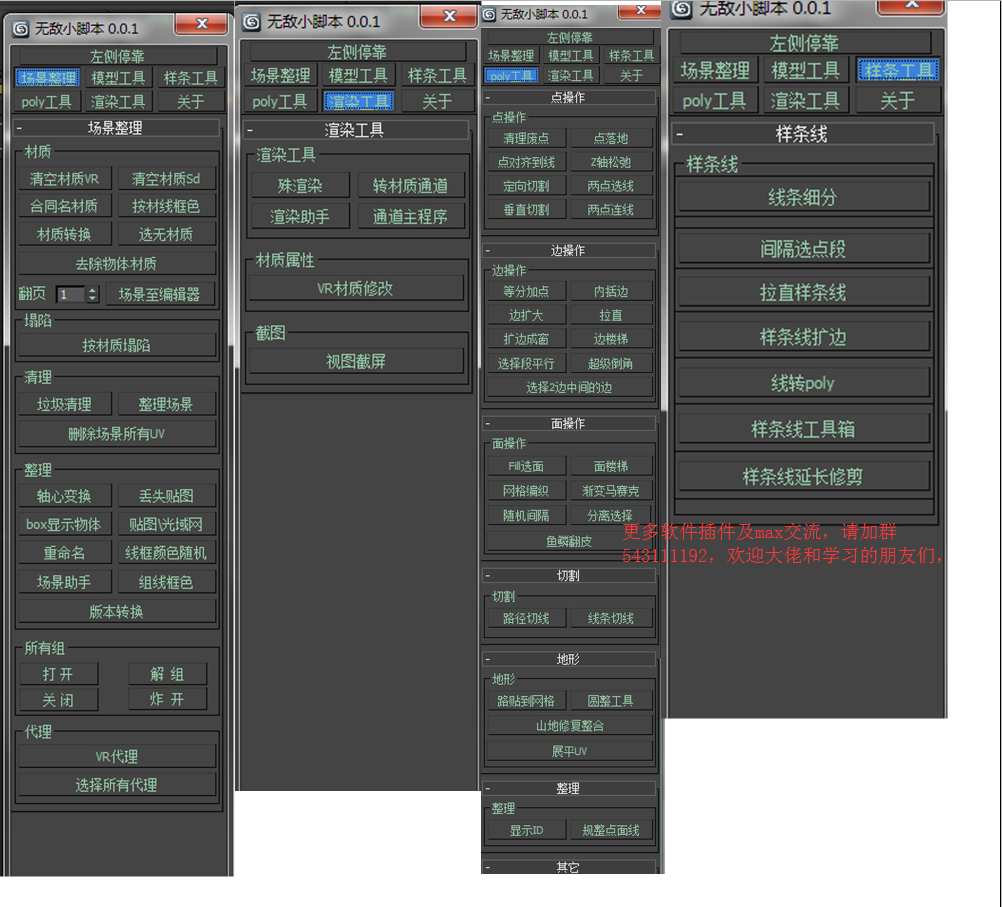Select the highlighted 场景整理 tab
Screen dimensions: 1002x907
tap(47, 78)
